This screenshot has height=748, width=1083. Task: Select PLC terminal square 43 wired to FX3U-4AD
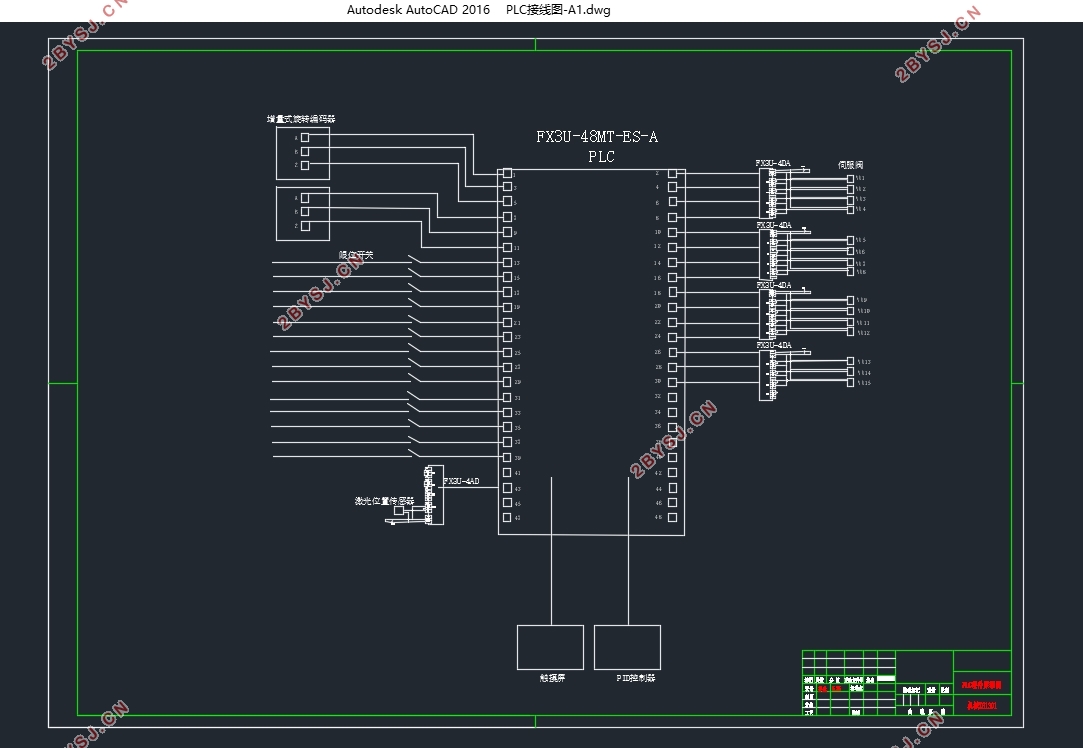pos(507,488)
